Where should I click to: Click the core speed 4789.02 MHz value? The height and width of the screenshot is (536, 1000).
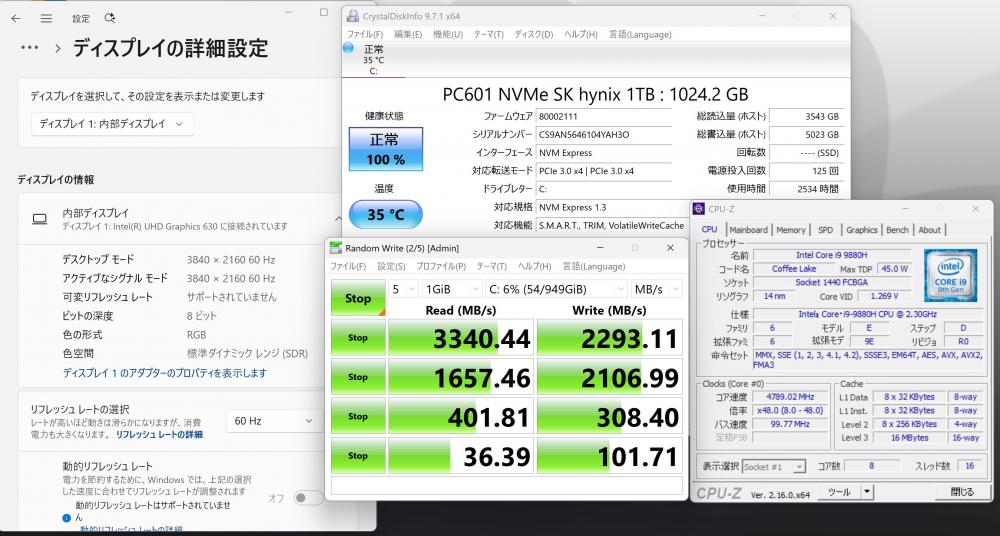tap(791, 397)
